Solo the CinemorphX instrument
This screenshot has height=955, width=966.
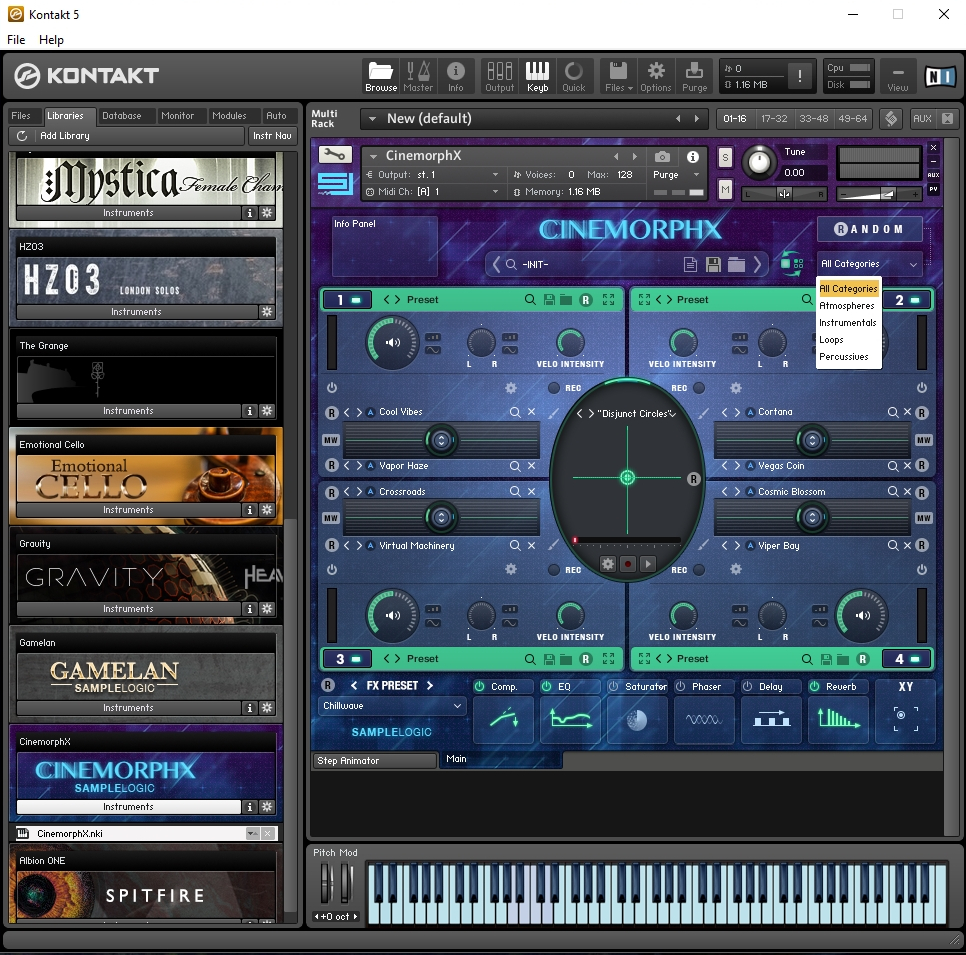(x=725, y=157)
